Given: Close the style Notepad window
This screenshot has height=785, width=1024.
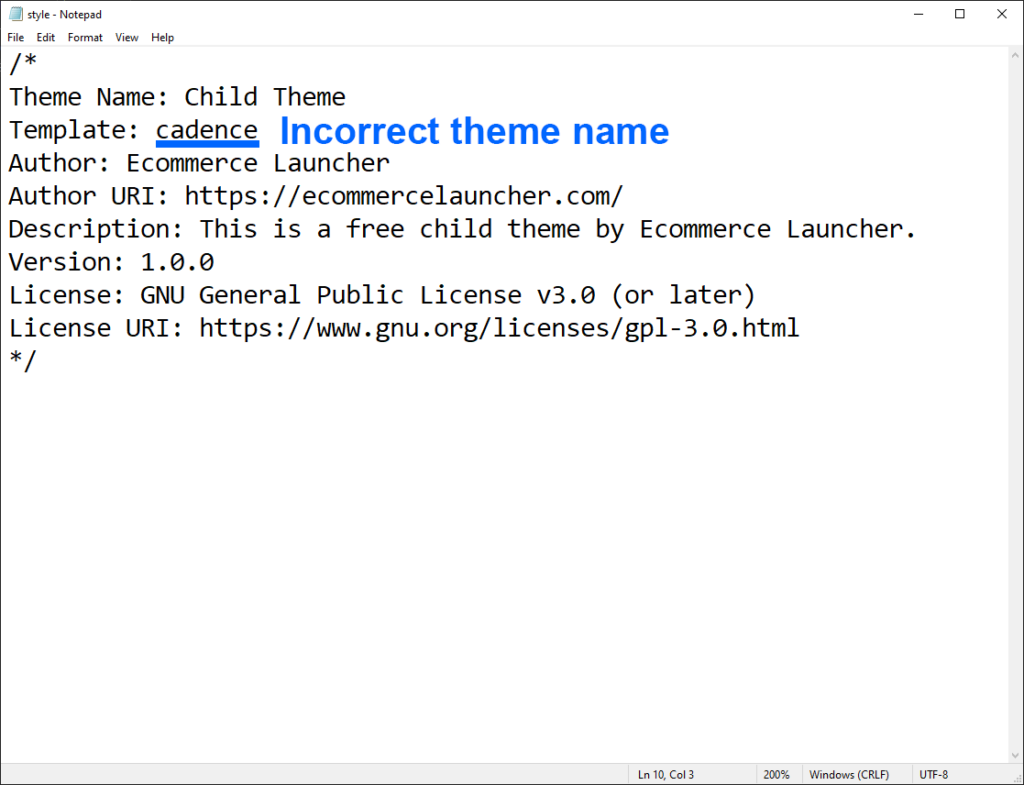Looking at the screenshot, I should click(x=1002, y=14).
